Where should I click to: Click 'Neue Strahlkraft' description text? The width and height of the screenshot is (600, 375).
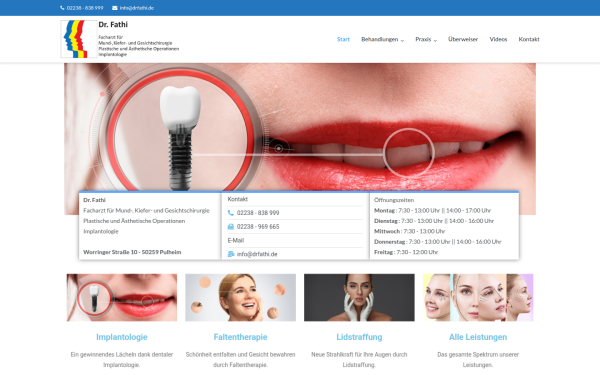point(359,360)
